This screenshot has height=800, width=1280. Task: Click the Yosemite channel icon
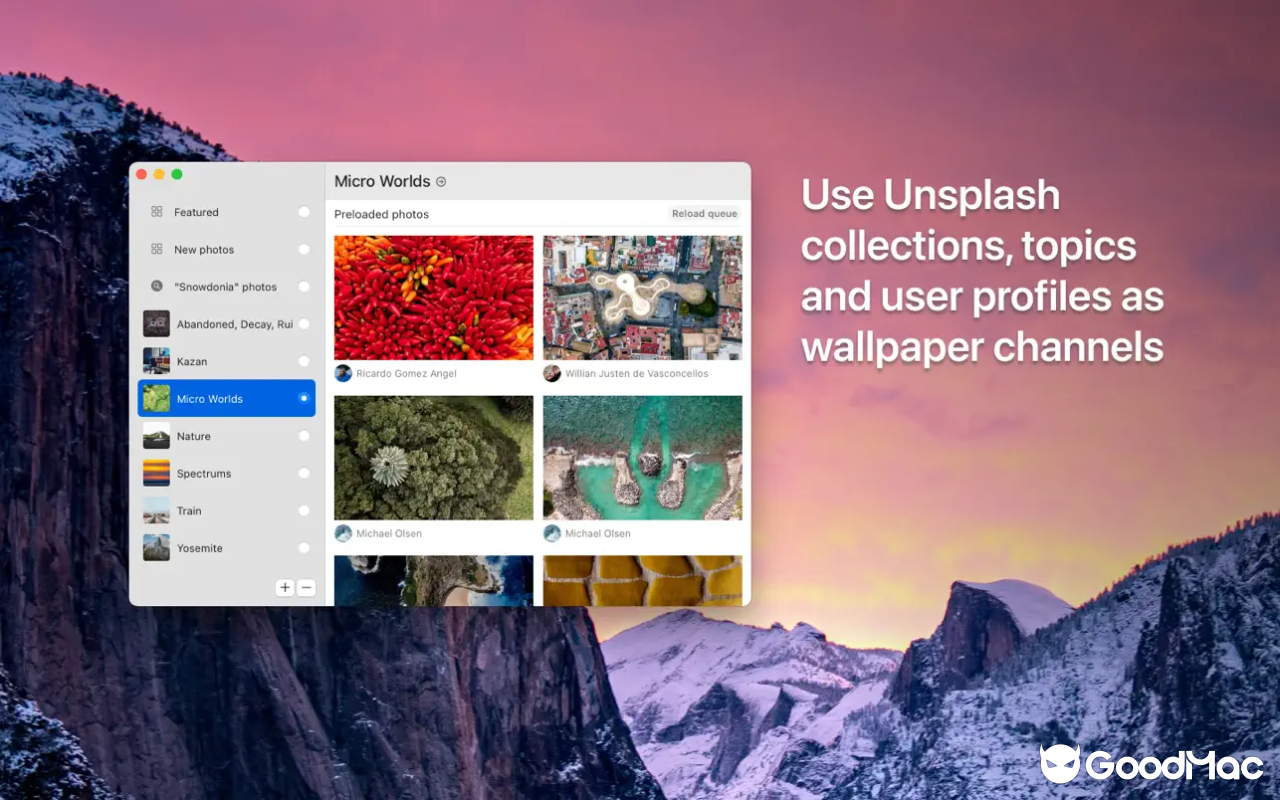click(156, 548)
